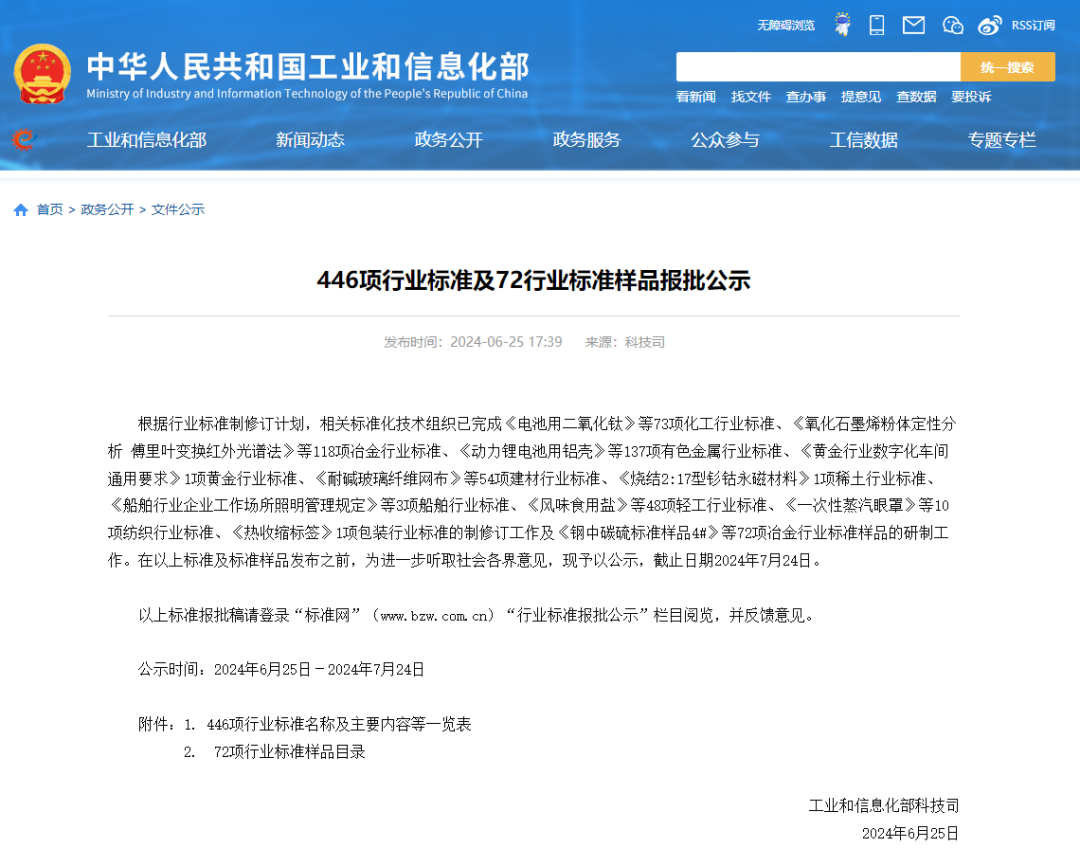
Task: Open RSS订阅 subscription link
Action: tap(1033, 25)
